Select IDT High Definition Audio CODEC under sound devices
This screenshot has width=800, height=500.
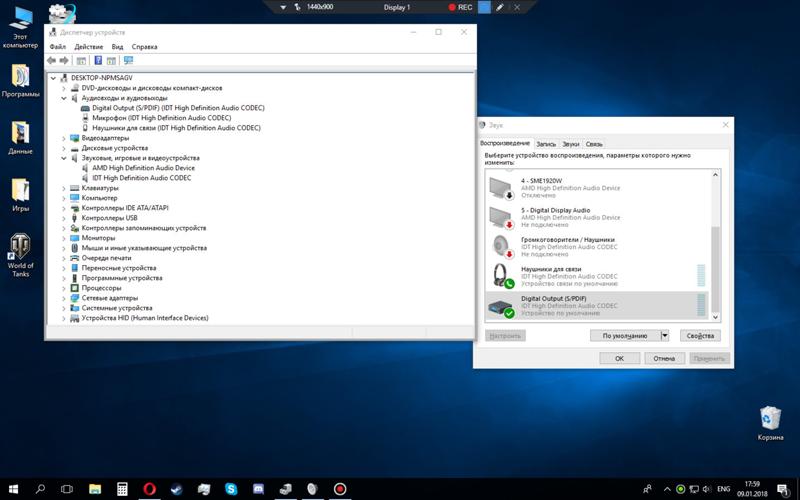click(141, 178)
